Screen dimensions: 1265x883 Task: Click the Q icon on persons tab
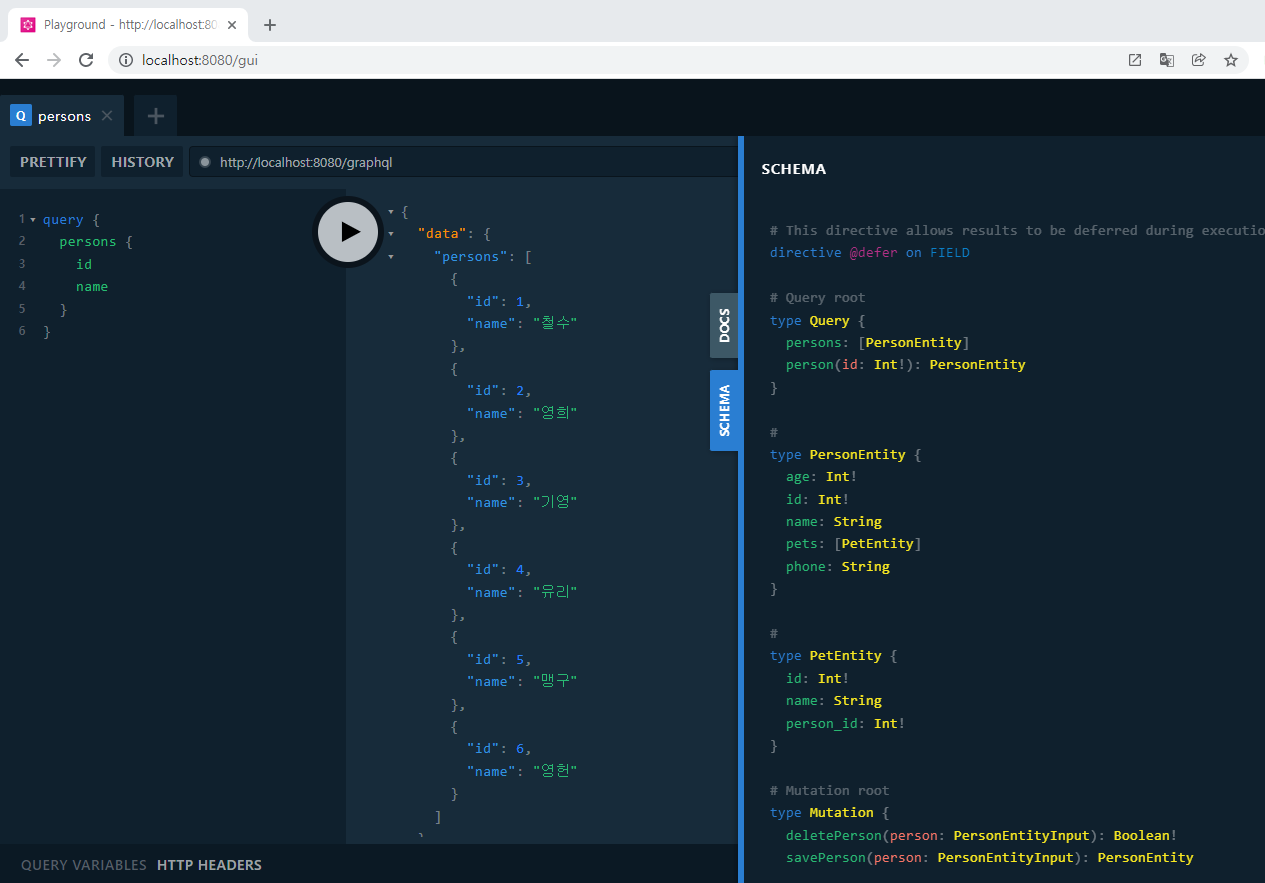(x=20, y=116)
